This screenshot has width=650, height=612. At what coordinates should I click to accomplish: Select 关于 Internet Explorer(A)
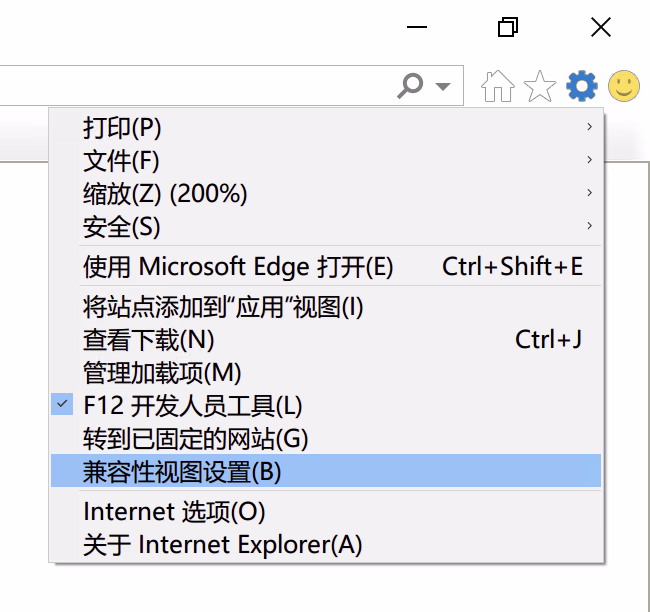[x=222, y=545]
